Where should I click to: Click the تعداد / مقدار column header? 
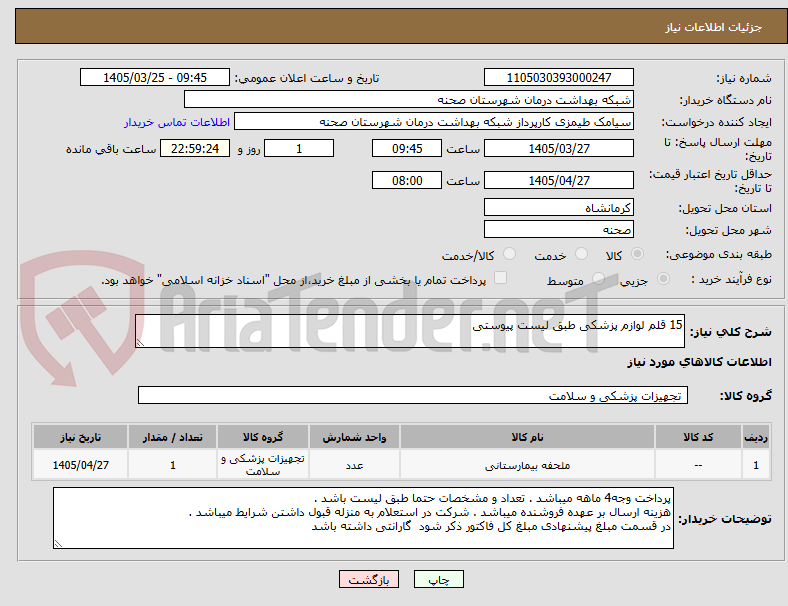point(172,437)
